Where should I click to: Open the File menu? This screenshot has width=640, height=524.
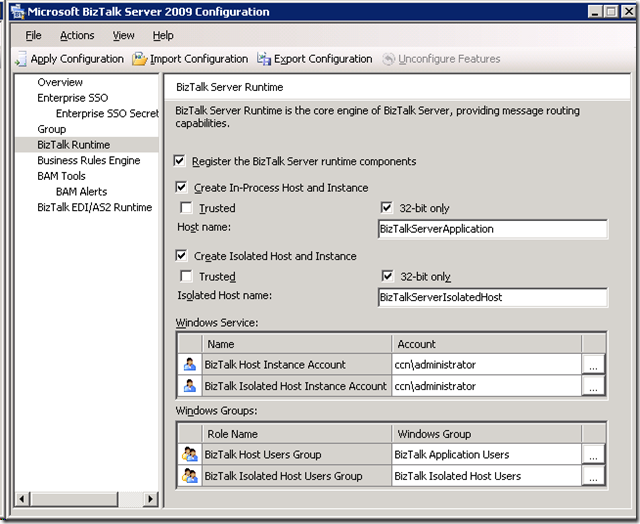point(33,36)
